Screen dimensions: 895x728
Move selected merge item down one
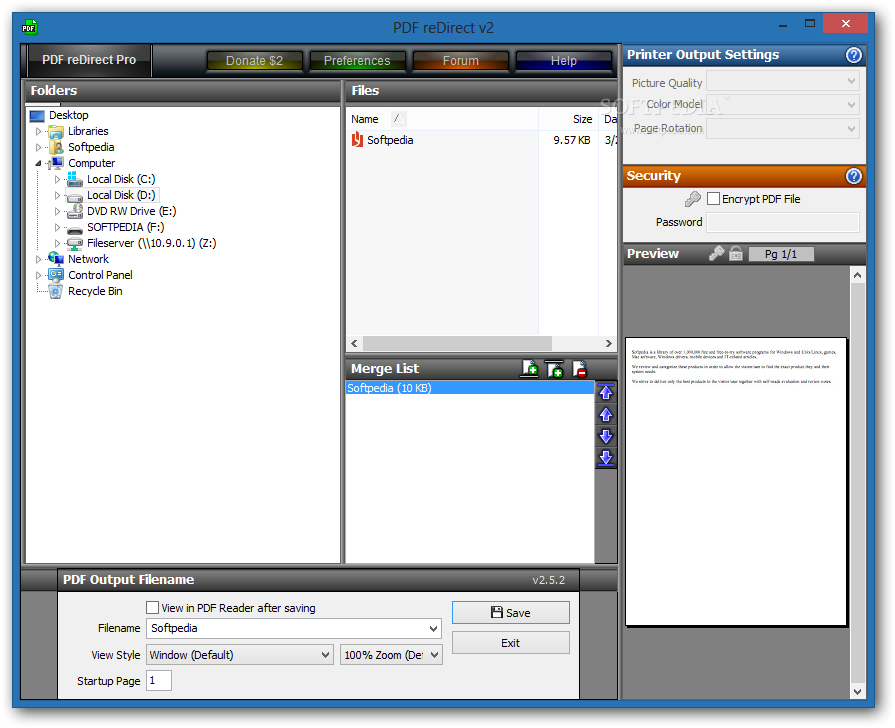[x=606, y=436]
